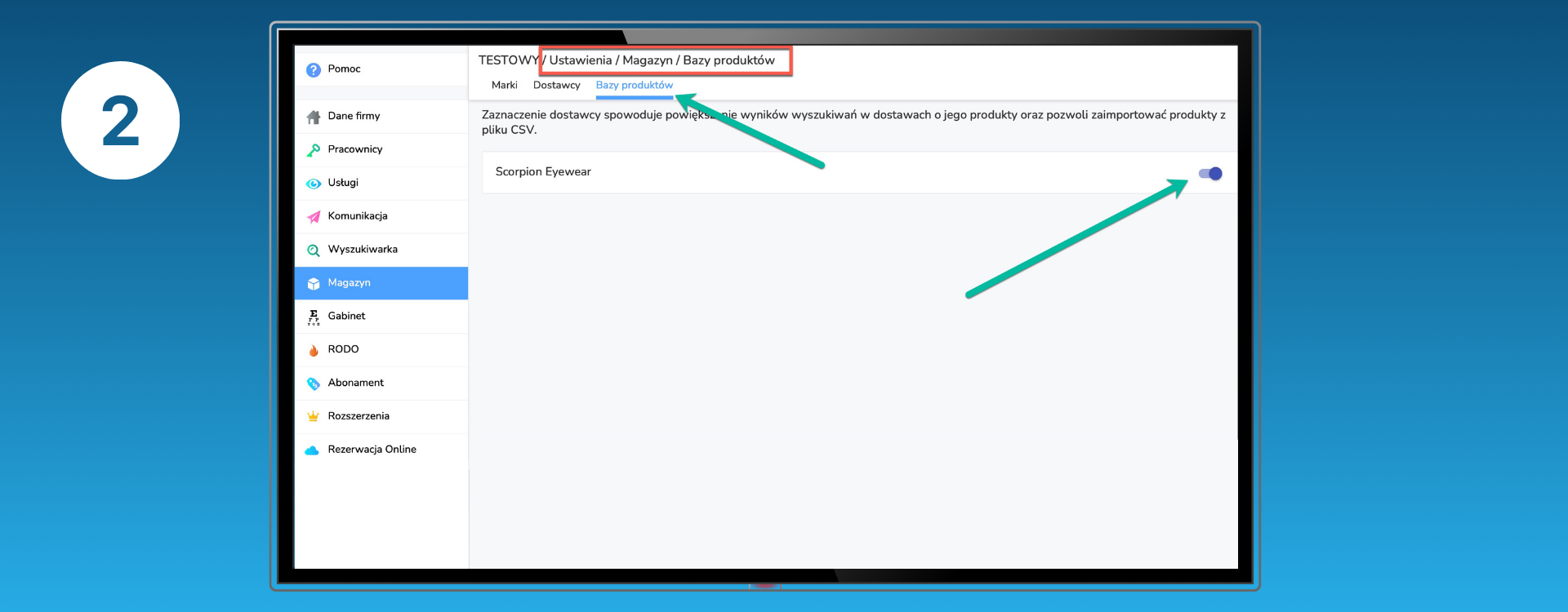Click the Dane firmy house icon
The height and width of the screenshot is (612, 1568).
[x=313, y=117]
